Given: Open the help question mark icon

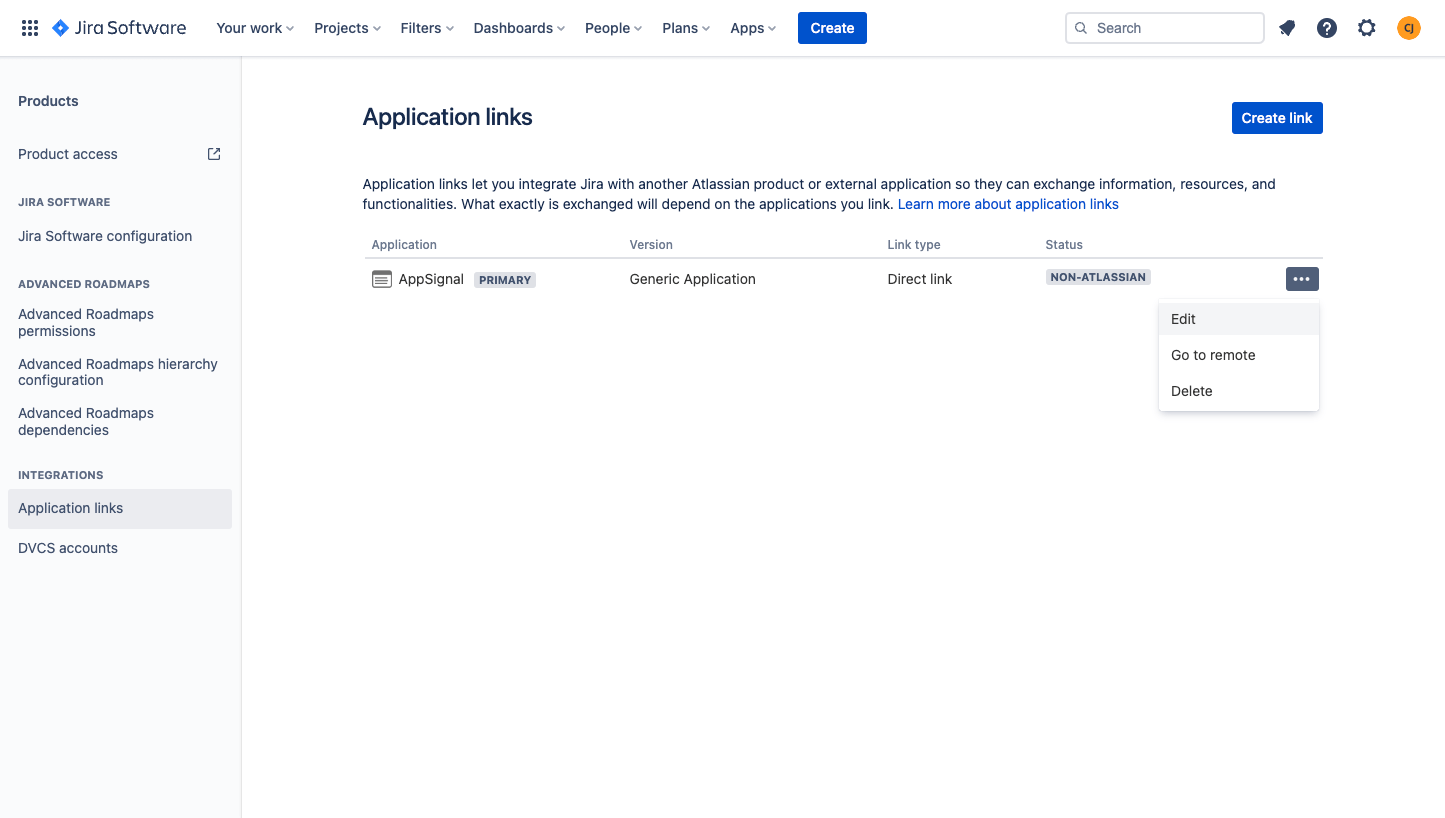Looking at the screenshot, I should [1327, 28].
